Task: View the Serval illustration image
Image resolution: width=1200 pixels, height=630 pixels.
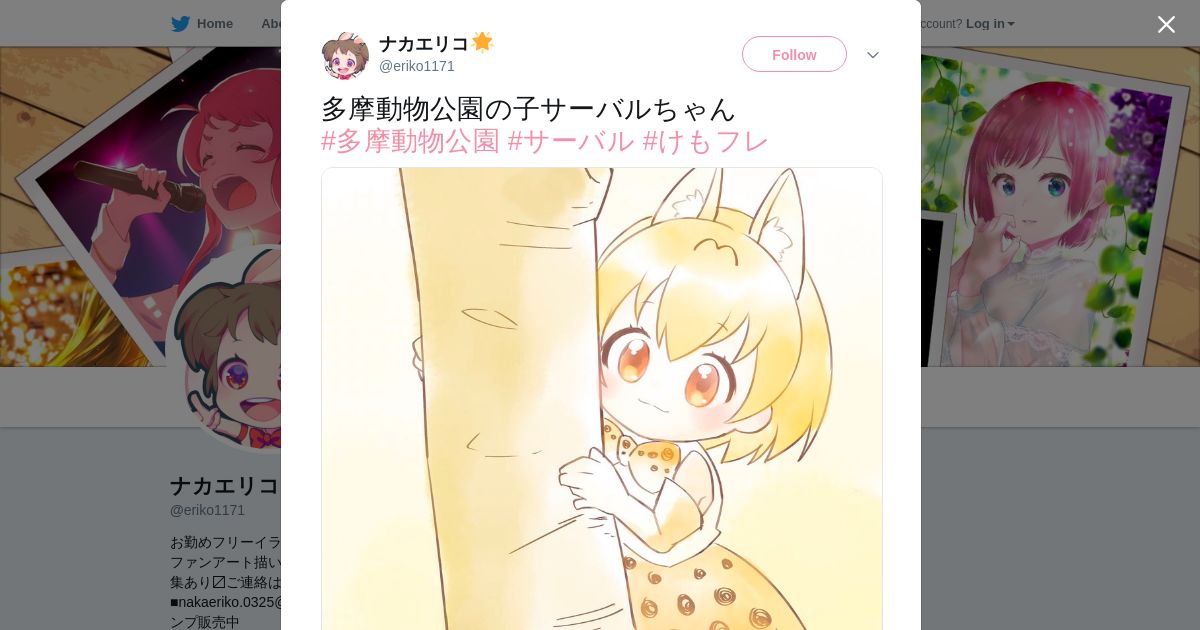Action: coord(602,399)
